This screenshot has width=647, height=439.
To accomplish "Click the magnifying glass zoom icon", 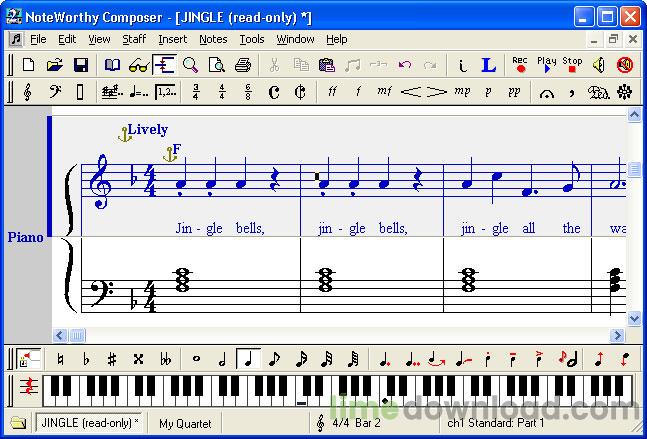I will [x=190, y=65].
